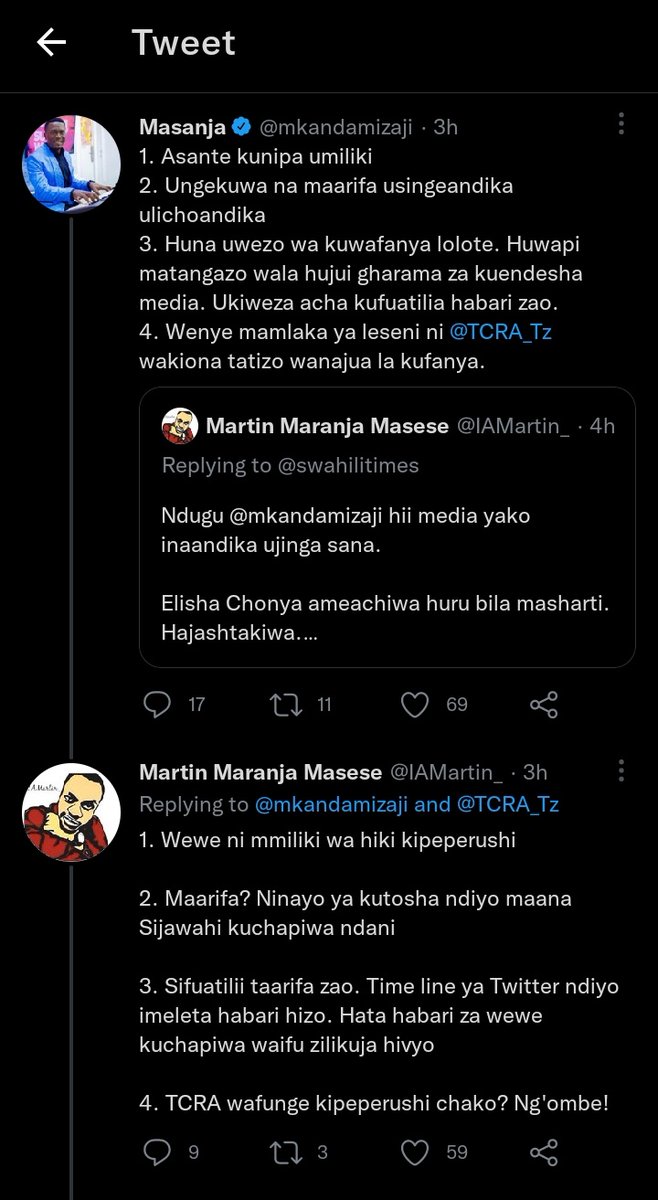This screenshot has height=1200, width=658.
Task: Share Martin's tweet via share icon
Action: 544,1152
